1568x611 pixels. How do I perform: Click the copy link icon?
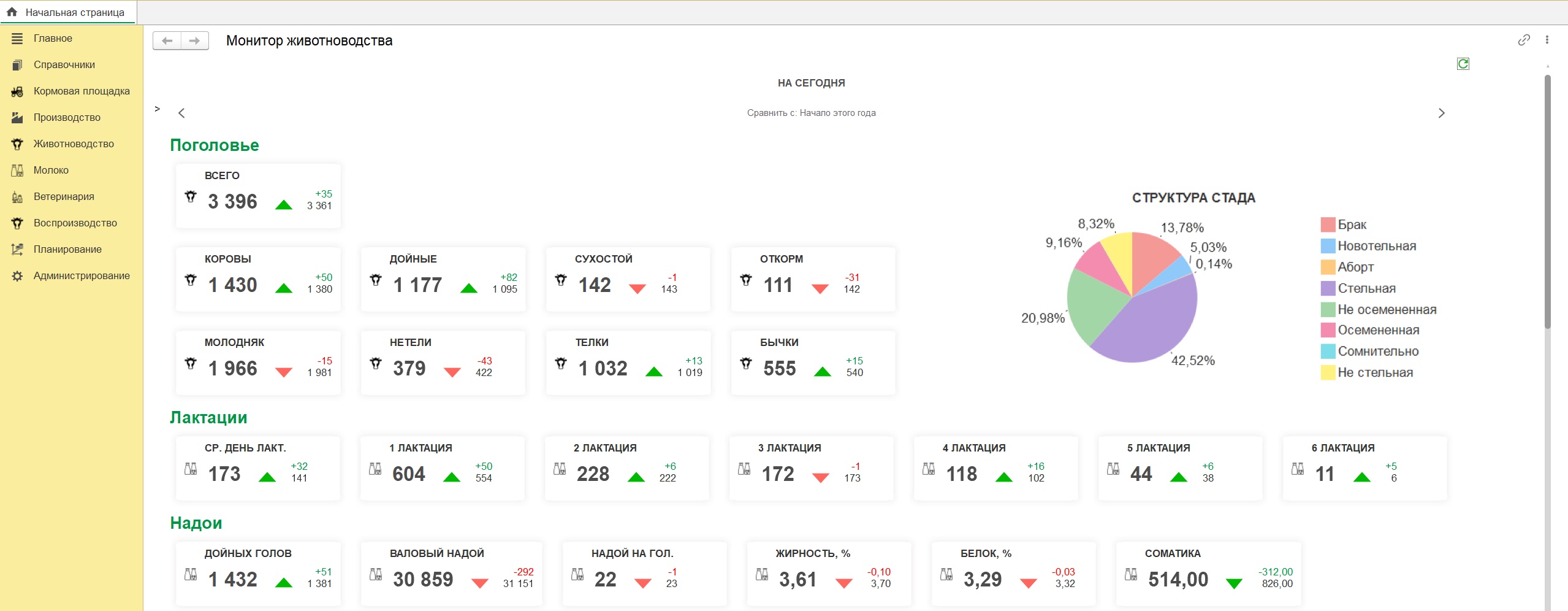1524,40
